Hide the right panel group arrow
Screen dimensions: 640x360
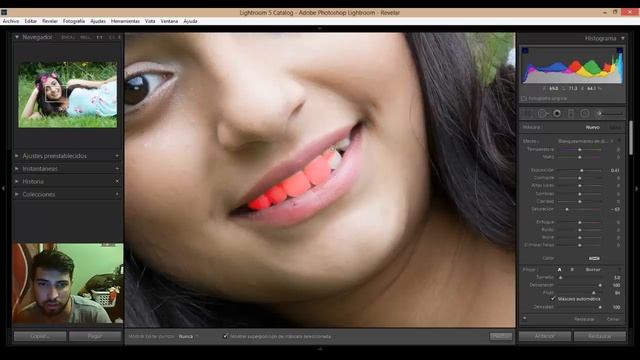point(636,188)
